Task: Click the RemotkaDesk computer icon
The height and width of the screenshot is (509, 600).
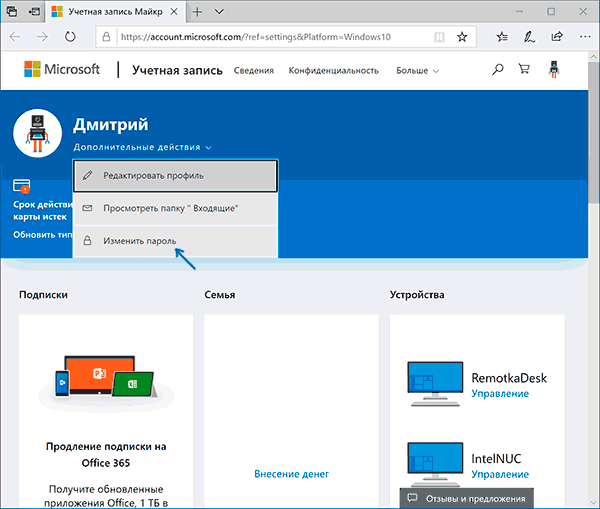Action: tap(435, 384)
